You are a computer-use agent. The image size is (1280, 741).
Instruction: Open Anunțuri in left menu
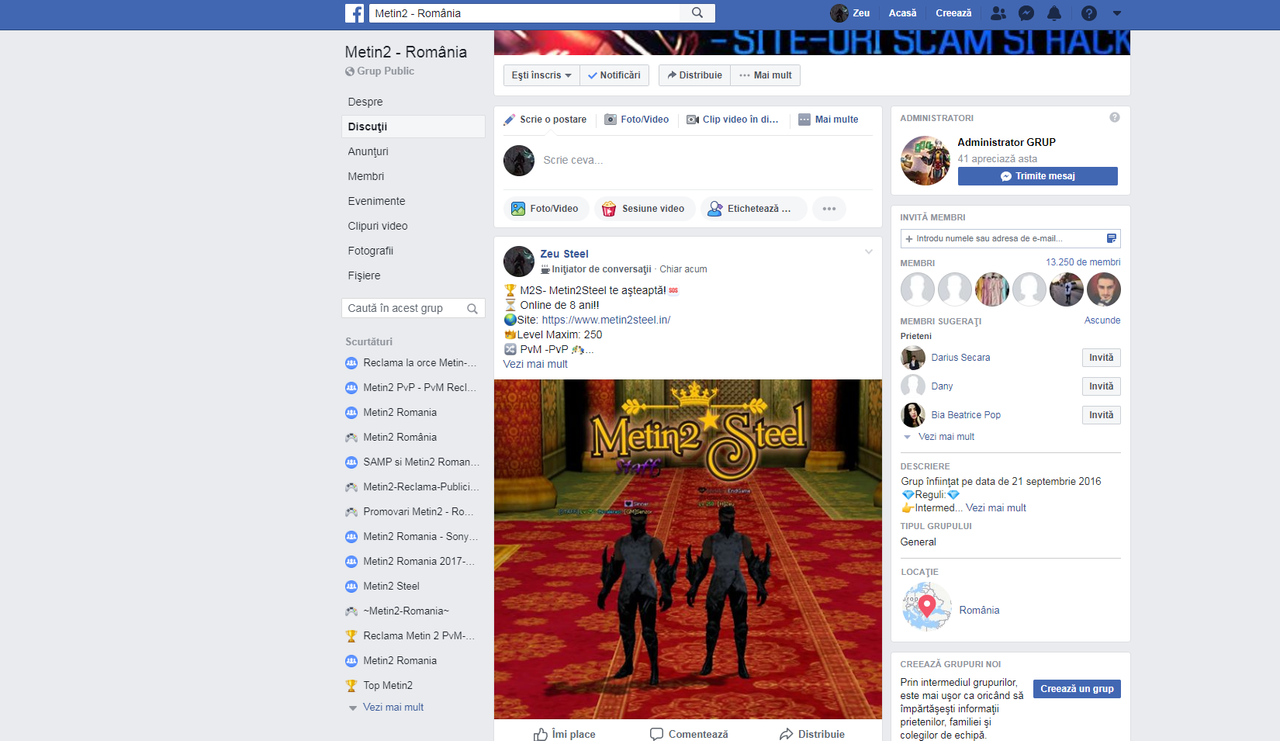point(368,152)
